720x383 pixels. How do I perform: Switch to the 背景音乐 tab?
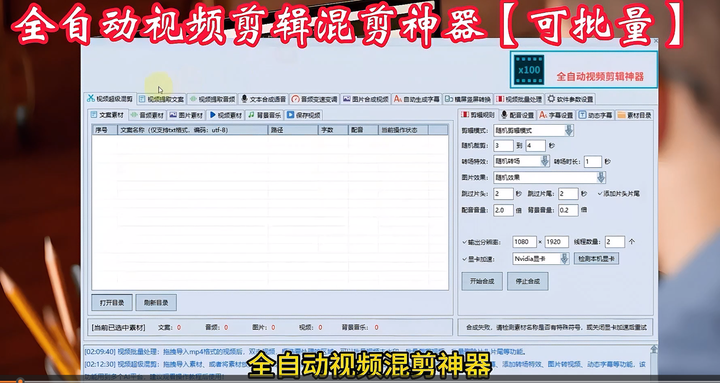(x=264, y=115)
